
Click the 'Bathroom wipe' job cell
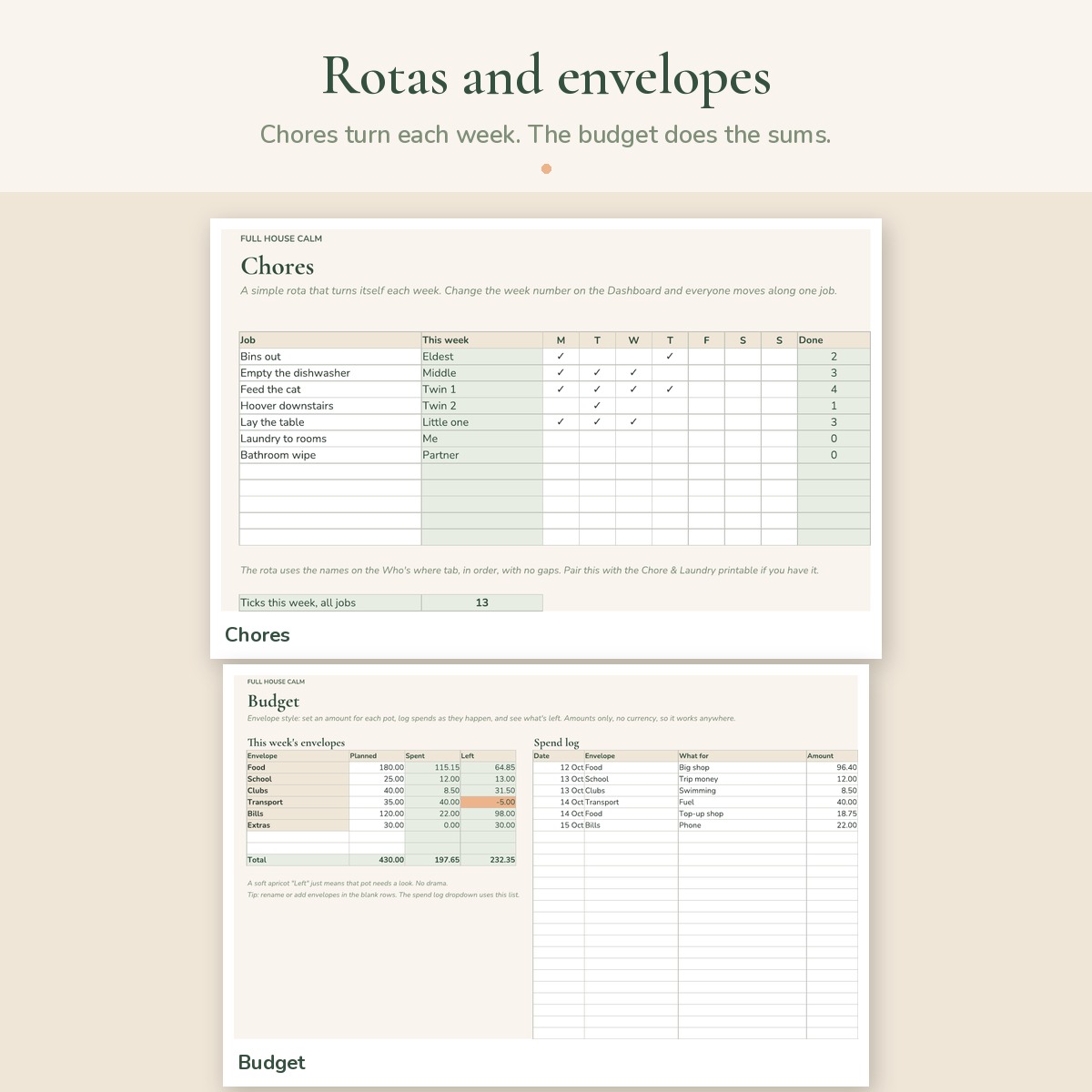330,455
